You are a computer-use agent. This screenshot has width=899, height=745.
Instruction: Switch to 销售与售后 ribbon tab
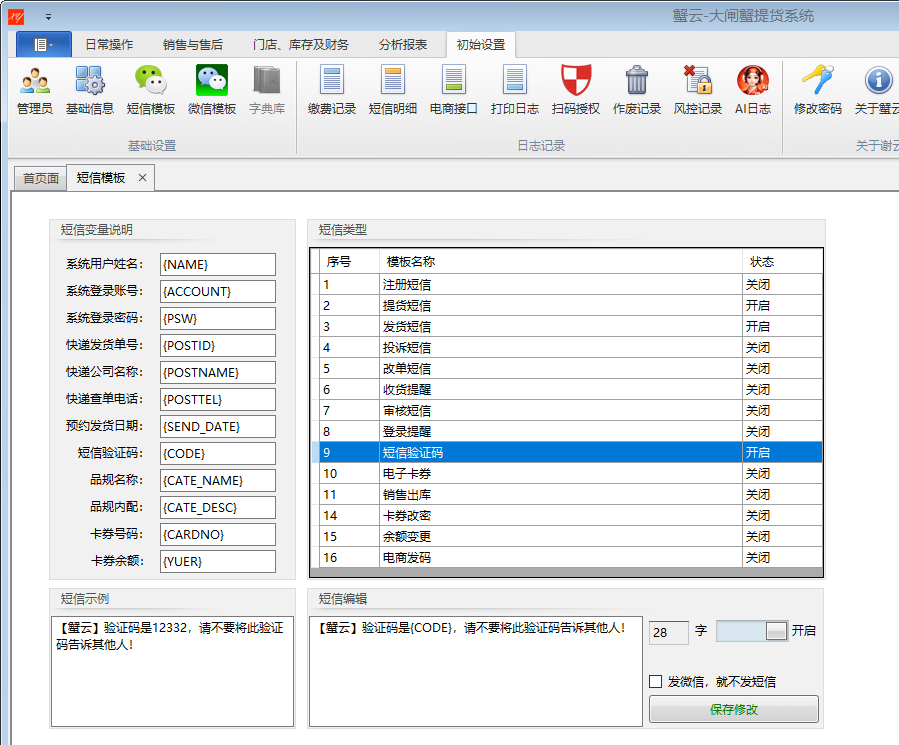193,45
